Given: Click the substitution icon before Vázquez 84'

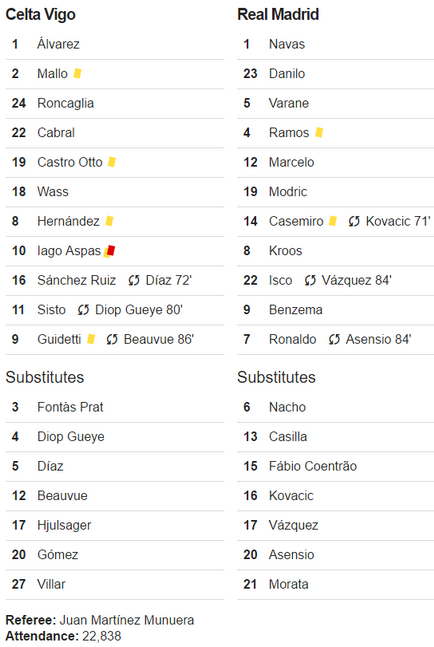Looking at the screenshot, I should click(310, 281).
